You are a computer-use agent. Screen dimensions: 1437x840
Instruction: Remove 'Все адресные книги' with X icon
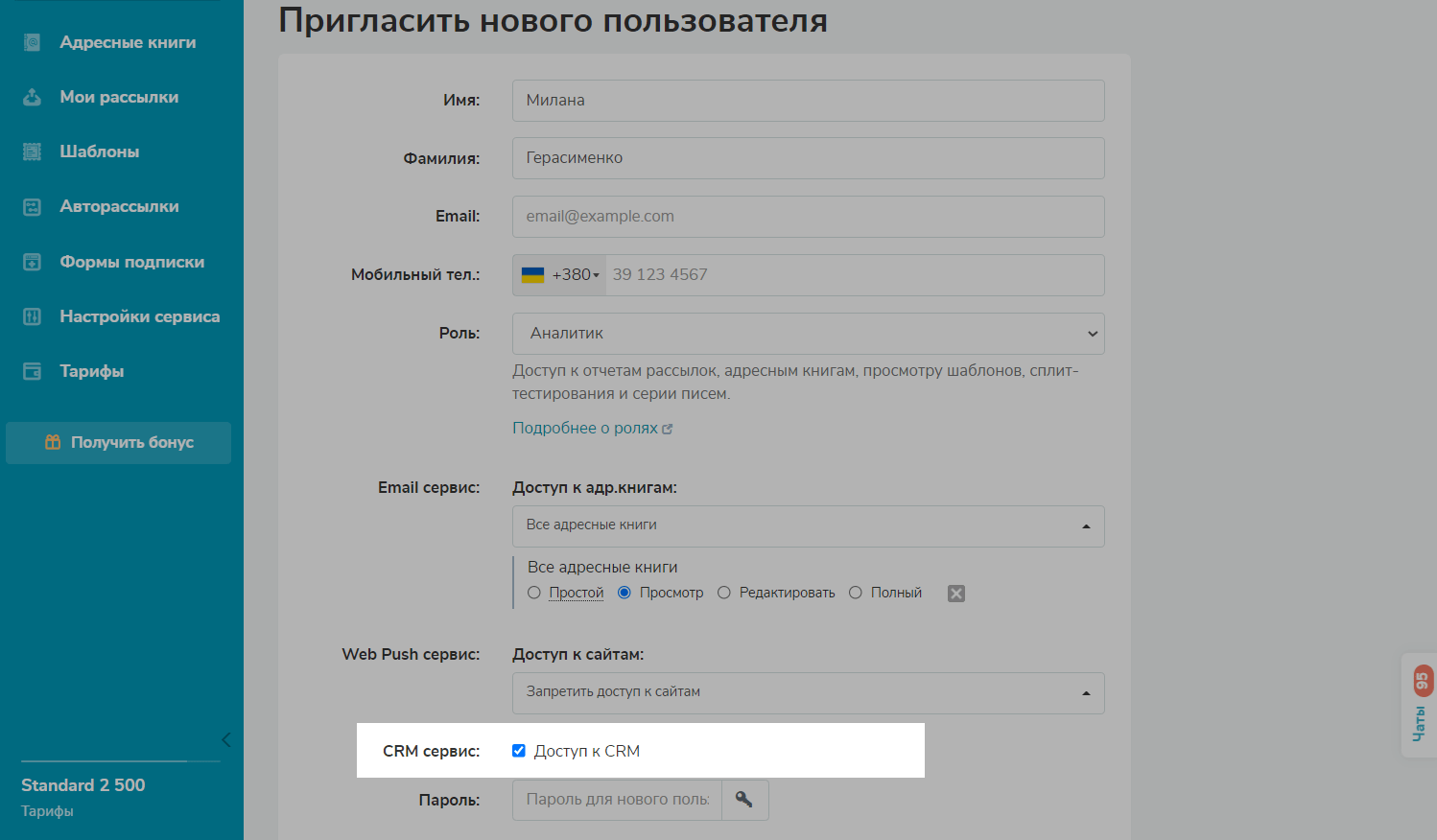[955, 594]
